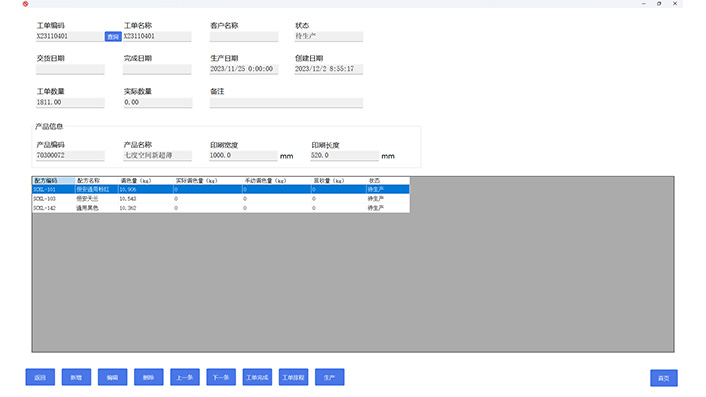
Task: Click the 首页 button at bottom right
Action: pyautogui.click(x=664, y=378)
